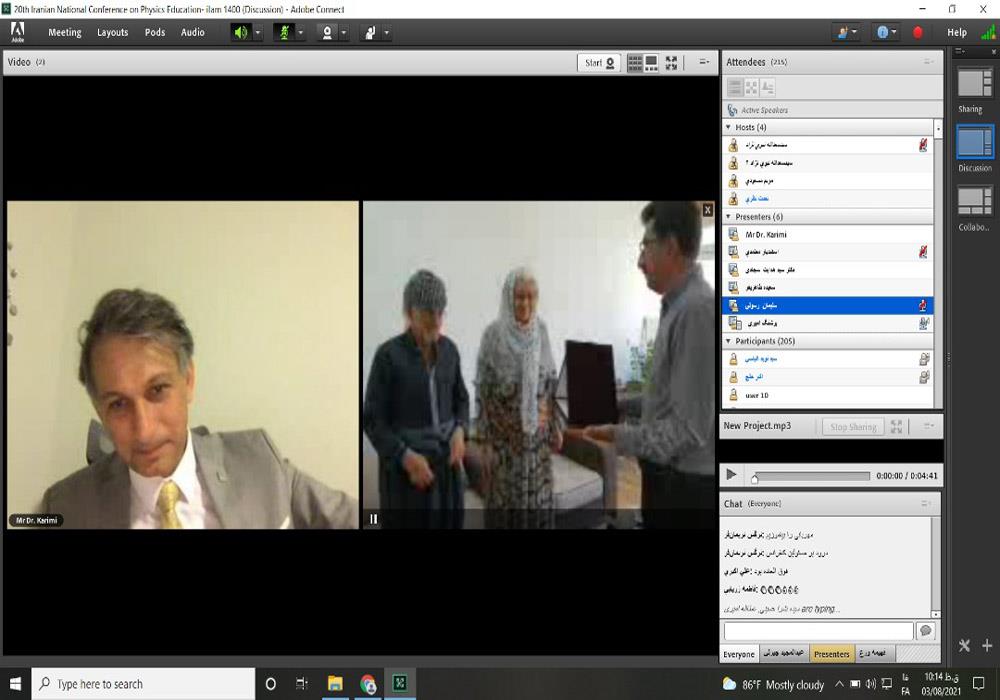This screenshot has width=1000, height=700.
Task: Collapse the Hosts group in Attendees
Action: 728,128
